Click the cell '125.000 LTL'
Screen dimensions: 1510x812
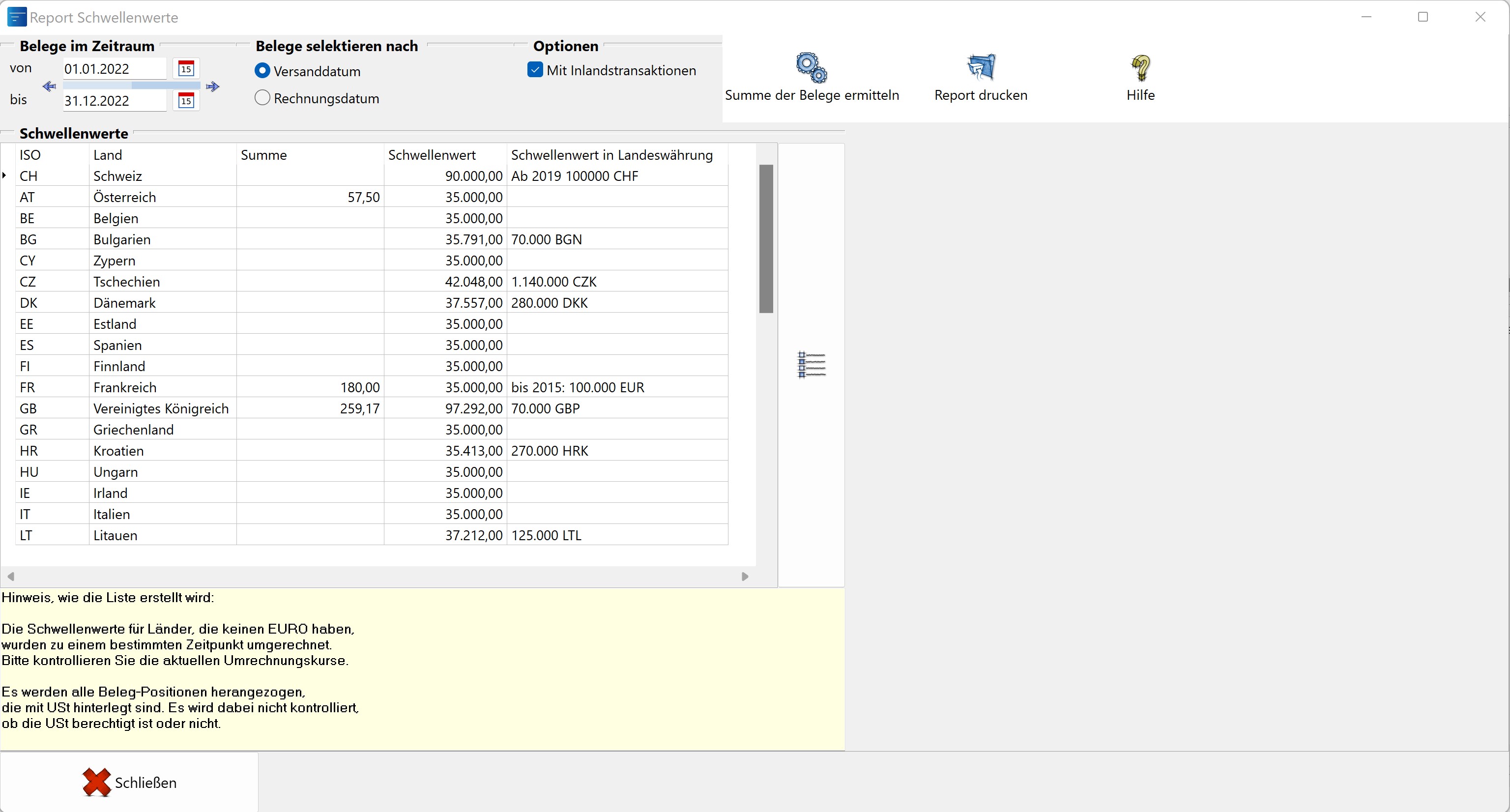pos(618,535)
